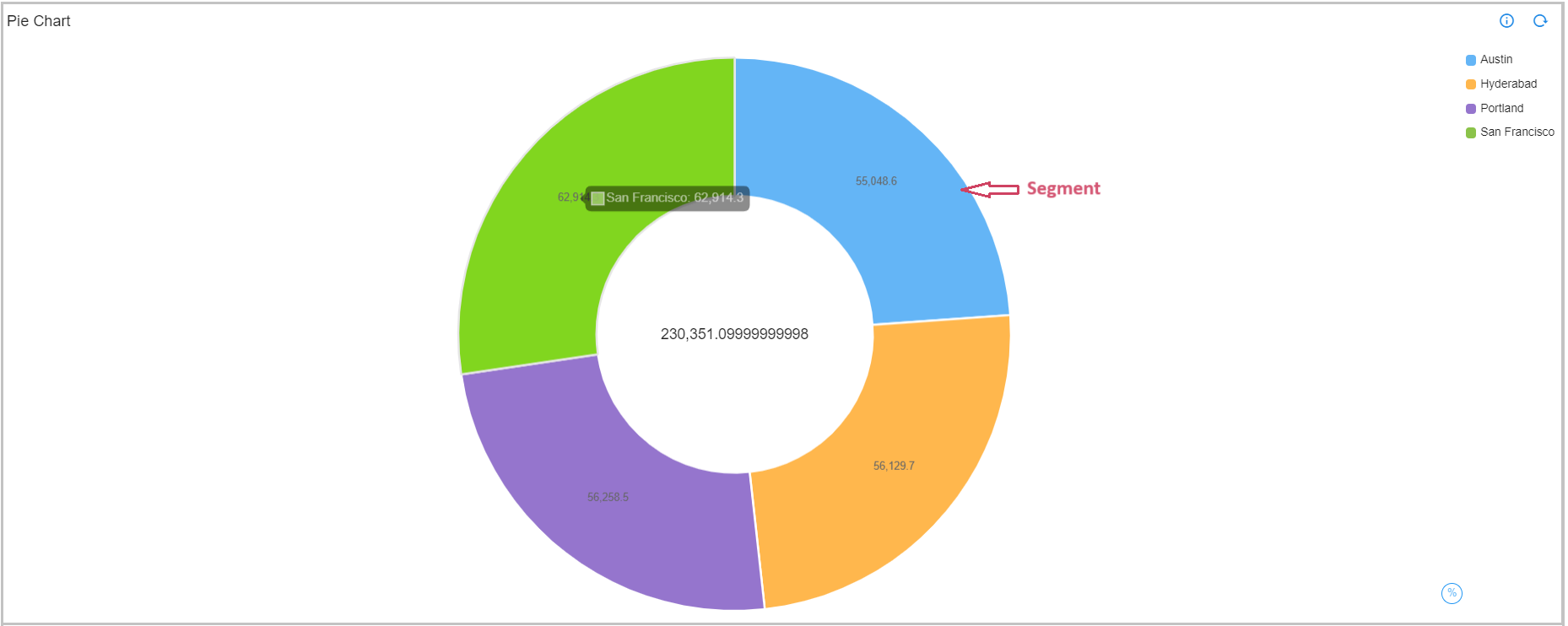This screenshot has height=626, width=1568.
Task: Click the info icon in chart header
Action: point(1506,21)
